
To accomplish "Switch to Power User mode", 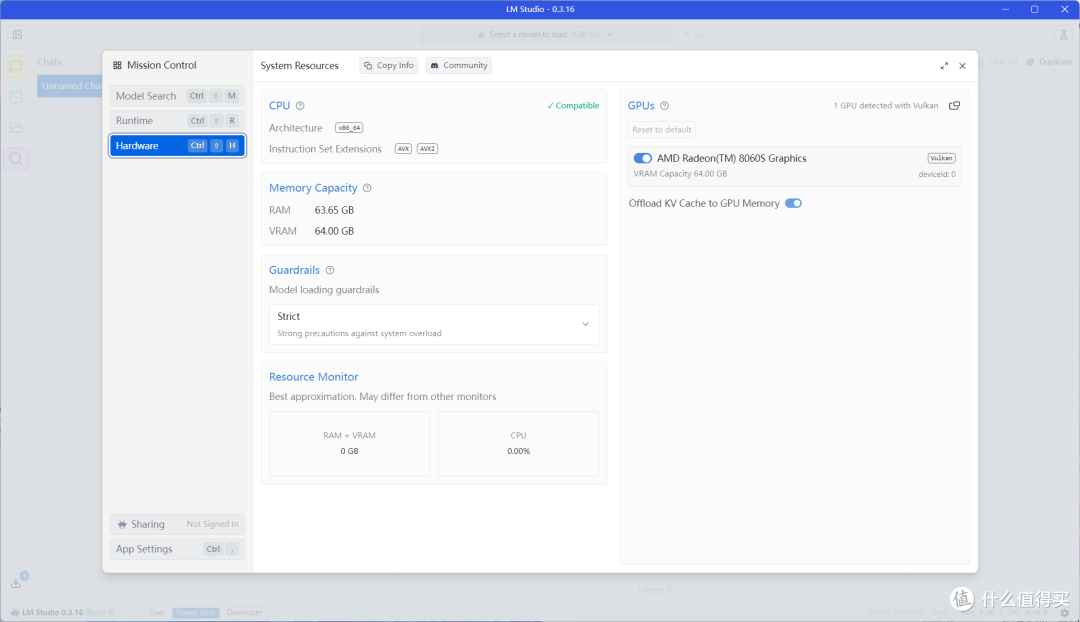I will [196, 612].
